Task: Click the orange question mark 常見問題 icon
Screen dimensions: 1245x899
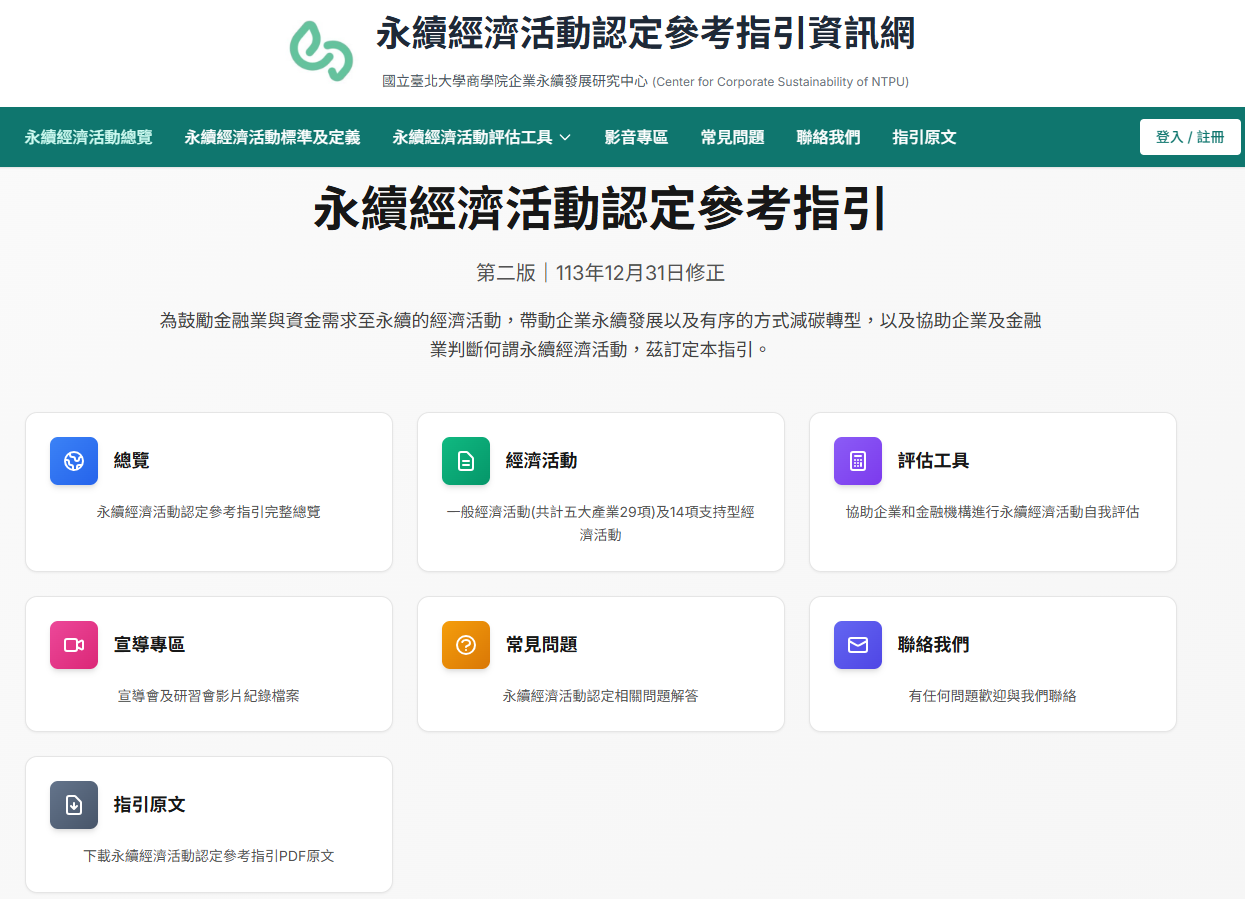Action: pos(466,645)
